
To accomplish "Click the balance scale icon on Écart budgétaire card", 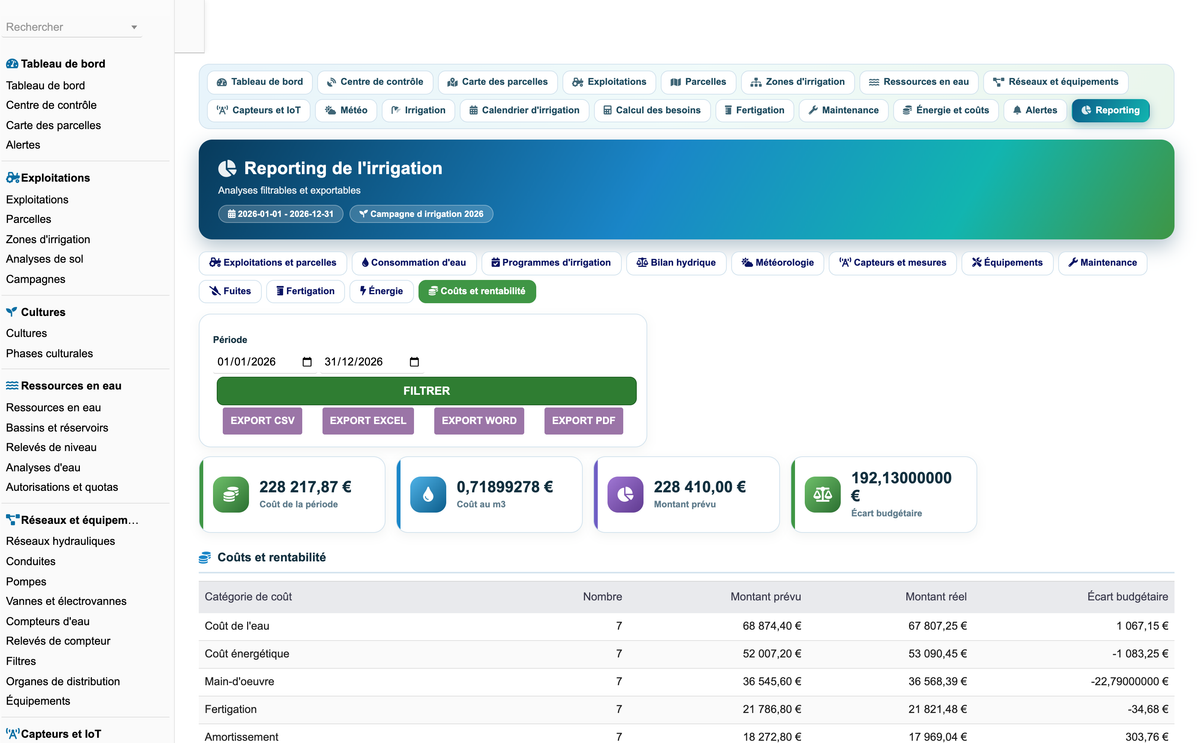I will click(x=823, y=494).
